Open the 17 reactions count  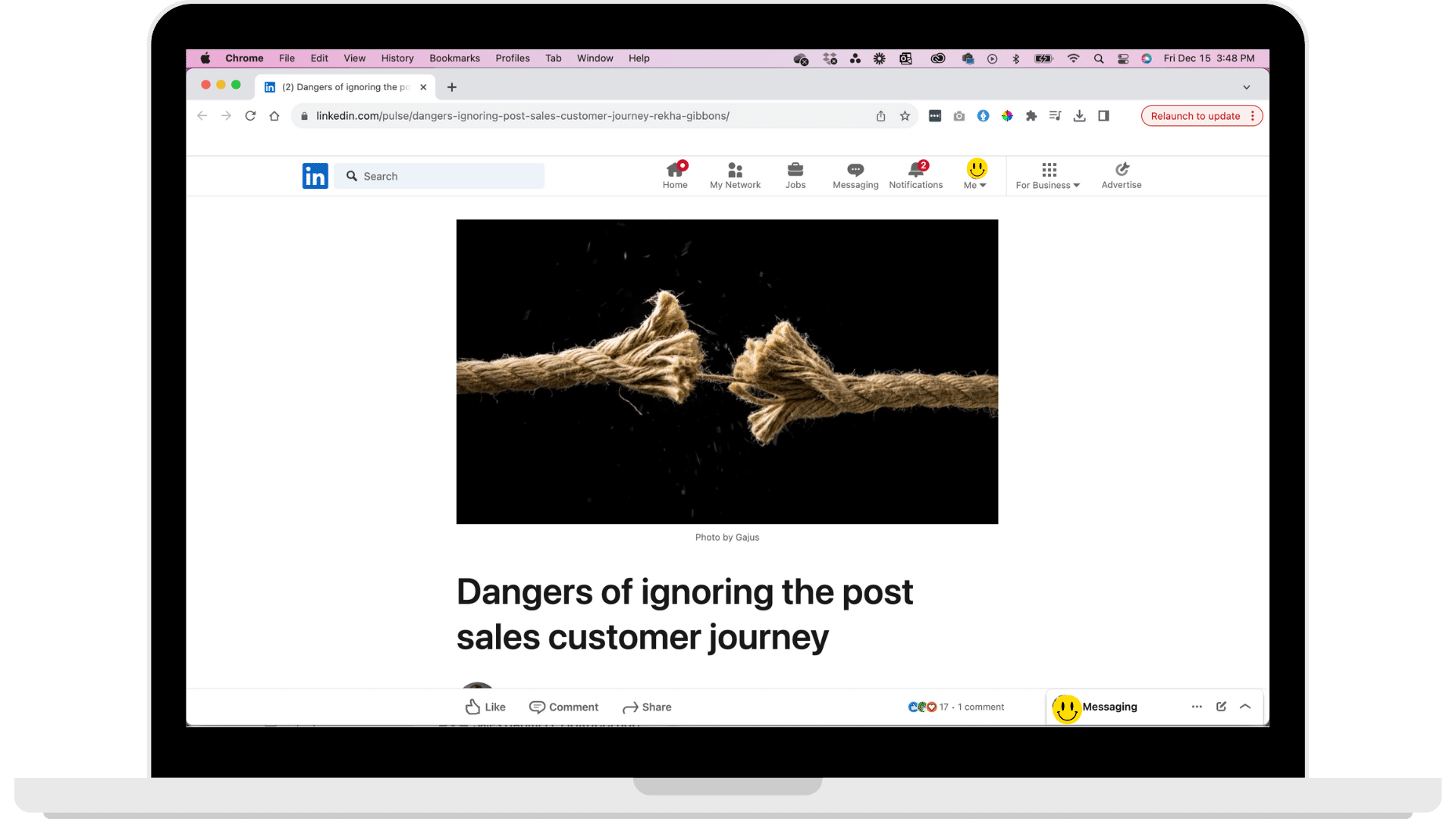[x=943, y=707]
